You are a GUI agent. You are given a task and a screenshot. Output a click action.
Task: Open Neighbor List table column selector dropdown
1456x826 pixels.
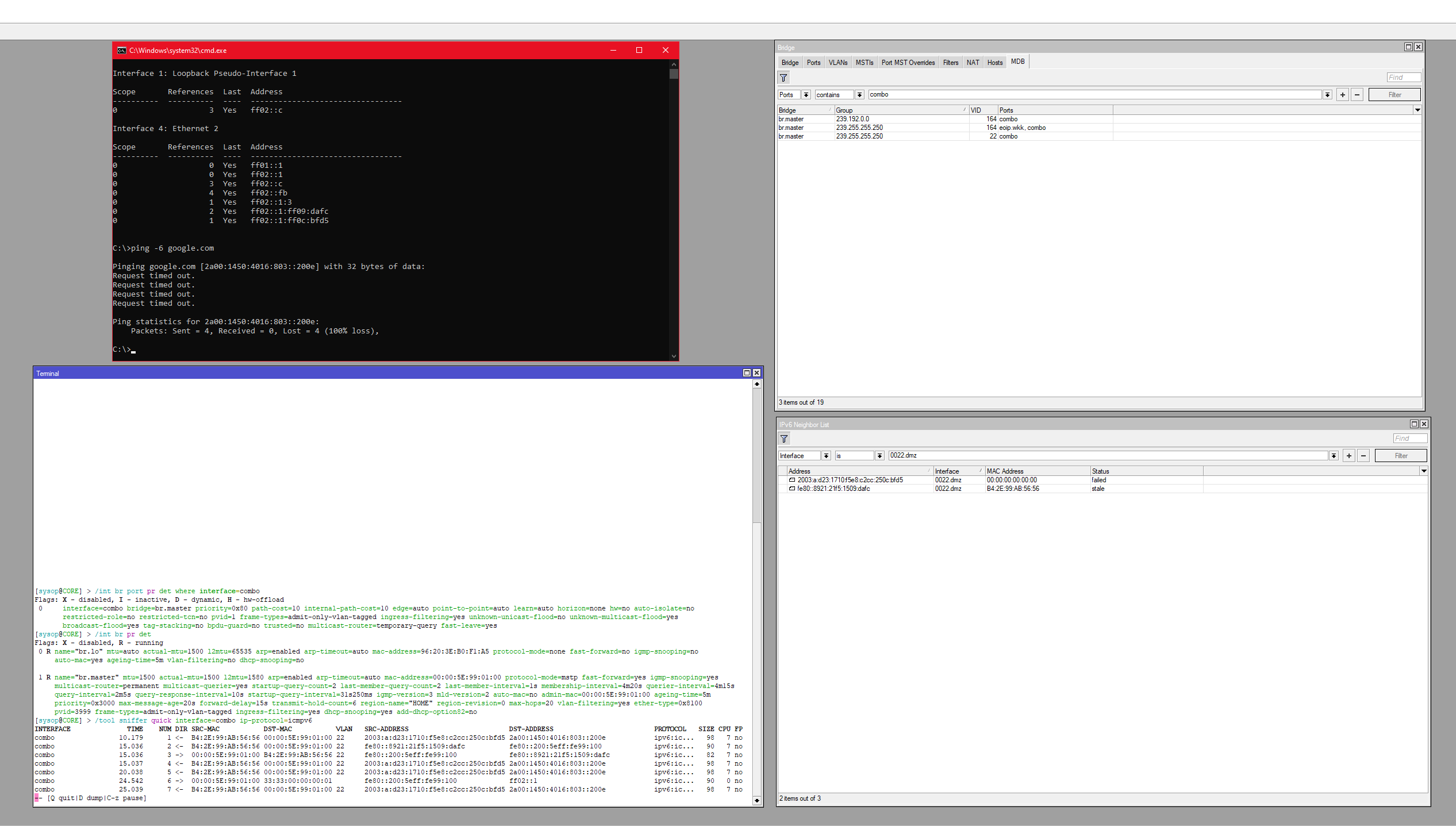coord(1424,471)
